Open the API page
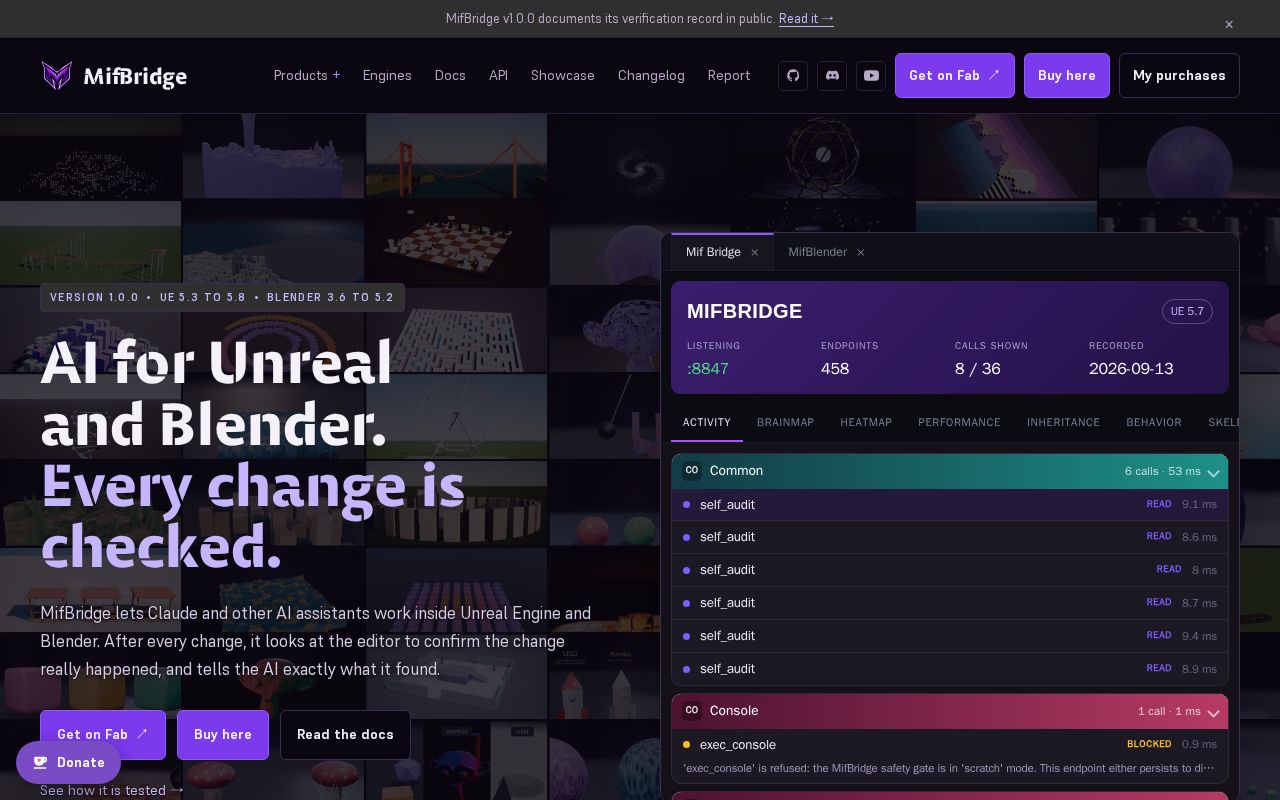The image size is (1280, 800). coord(498,76)
